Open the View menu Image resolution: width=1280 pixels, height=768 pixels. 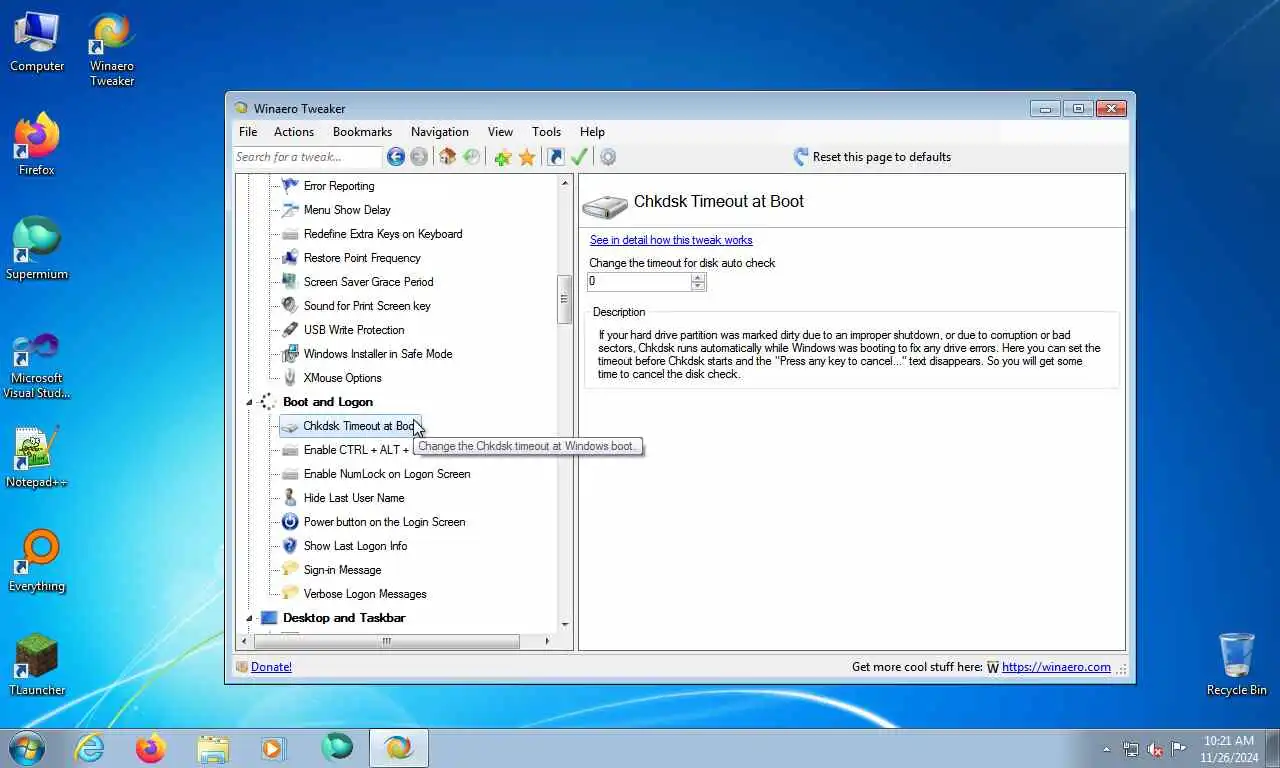click(x=500, y=132)
